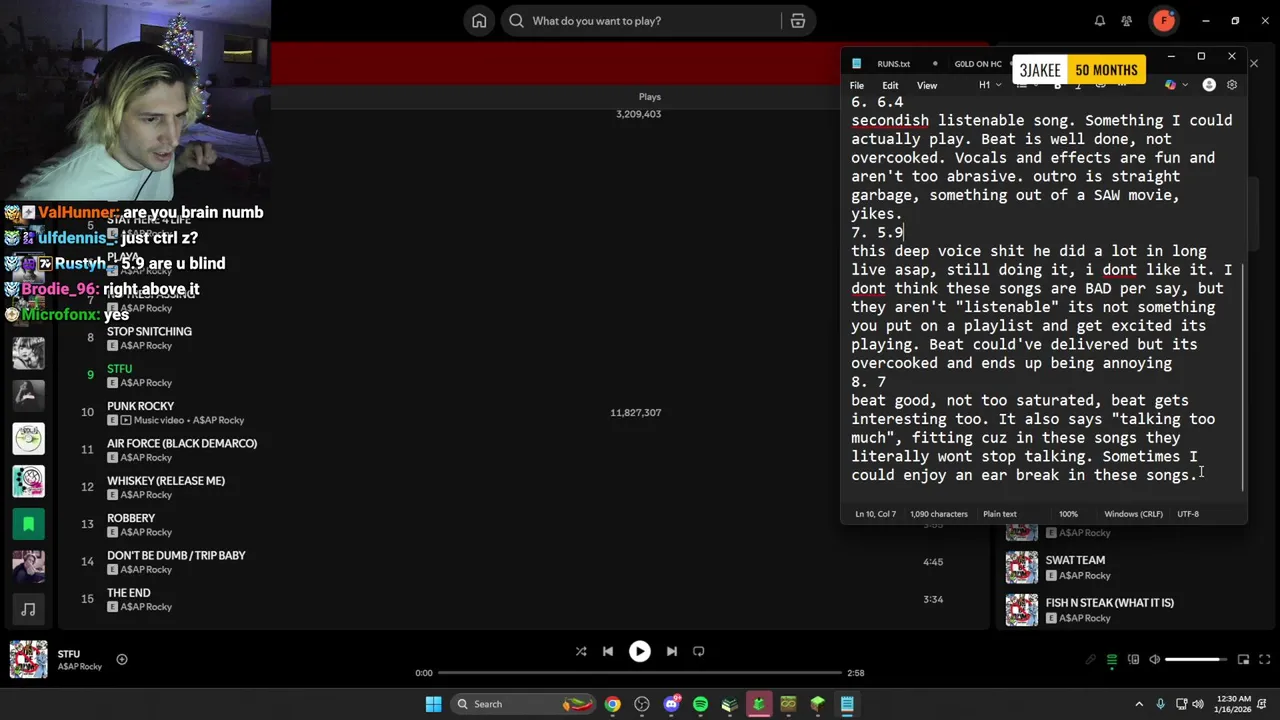Open the Notepad View menu
The width and height of the screenshot is (1280, 720).
(927, 86)
